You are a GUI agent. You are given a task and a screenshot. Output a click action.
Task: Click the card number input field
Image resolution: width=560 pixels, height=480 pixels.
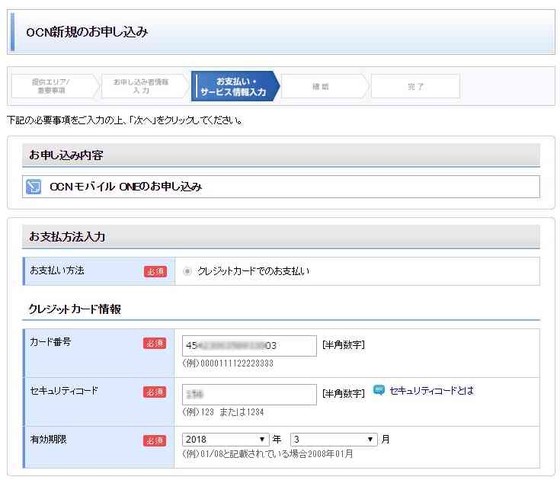(249, 346)
